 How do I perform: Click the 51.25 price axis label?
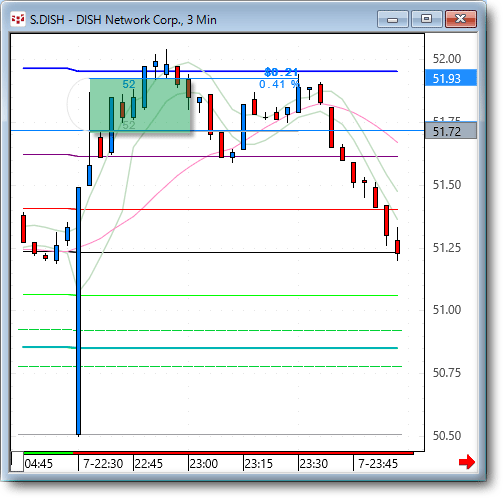(x=447, y=248)
